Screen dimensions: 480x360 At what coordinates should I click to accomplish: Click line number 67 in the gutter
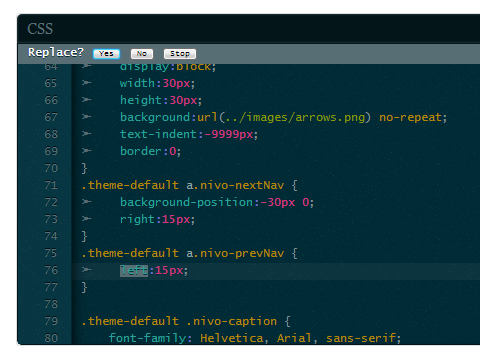(51, 117)
